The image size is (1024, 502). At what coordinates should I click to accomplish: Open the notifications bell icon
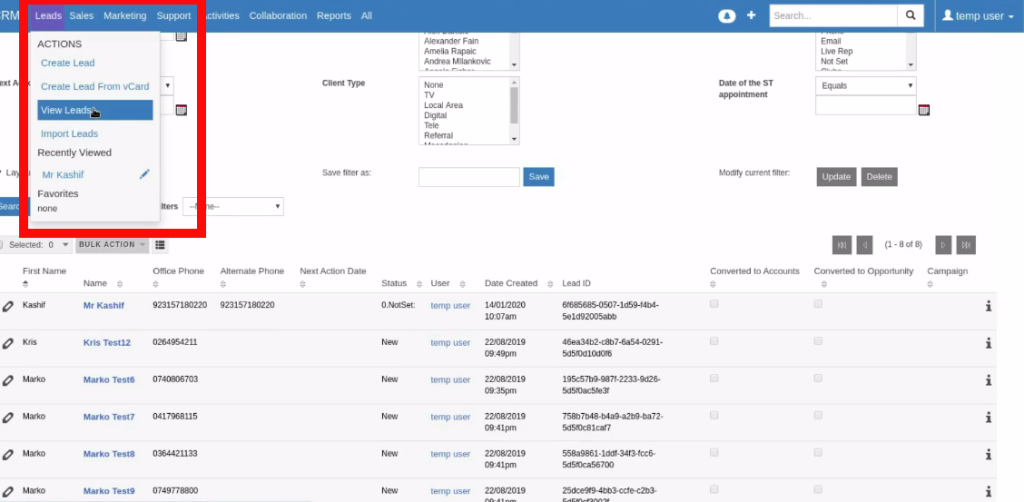coord(727,16)
